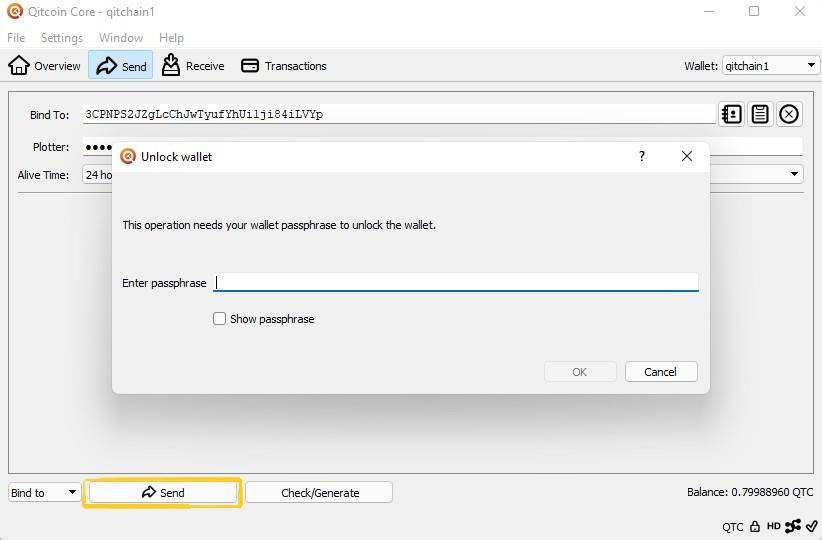Click the OK button in Unlock wallet
The width and height of the screenshot is (822, 540).
[580, 372]
